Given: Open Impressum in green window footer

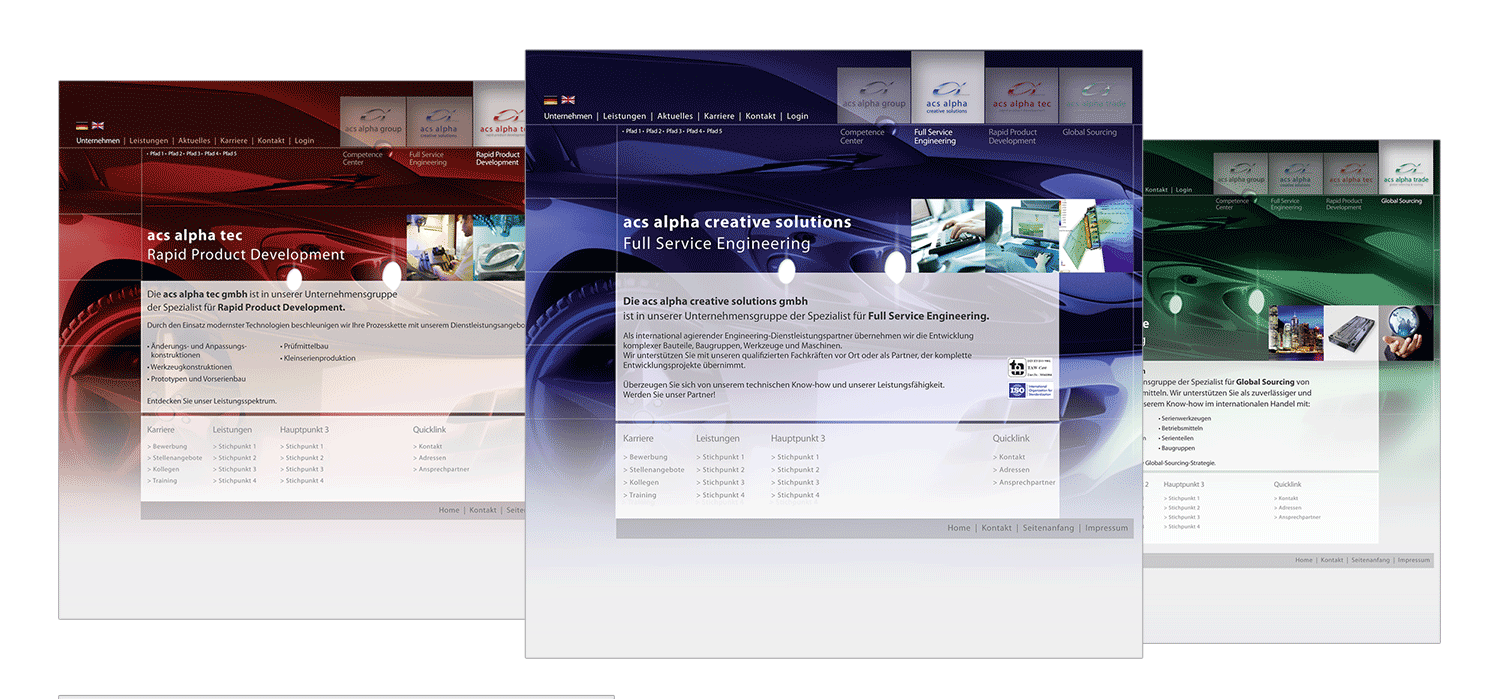Looking at the screenshot, I should pyautogui.click(x=1414, y=560).
